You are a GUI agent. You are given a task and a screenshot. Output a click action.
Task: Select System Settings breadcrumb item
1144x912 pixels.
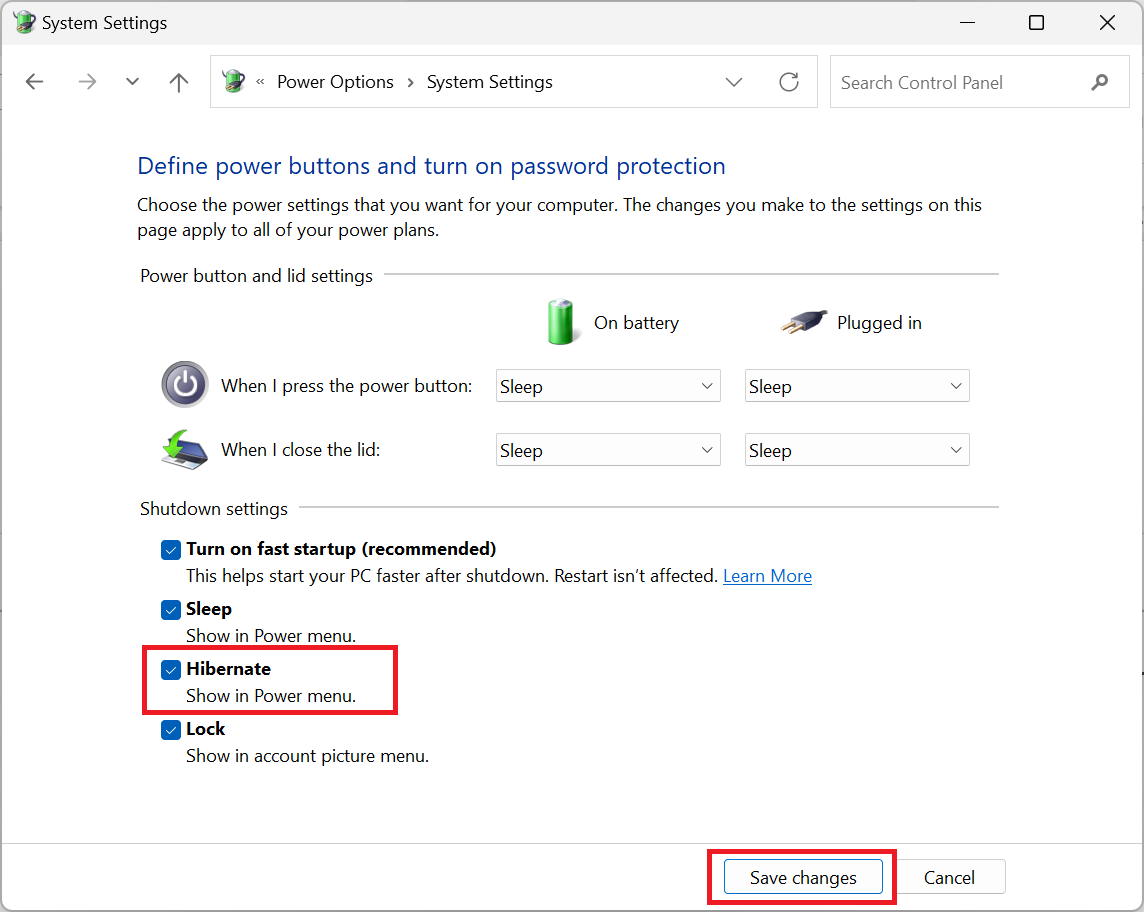490,82
